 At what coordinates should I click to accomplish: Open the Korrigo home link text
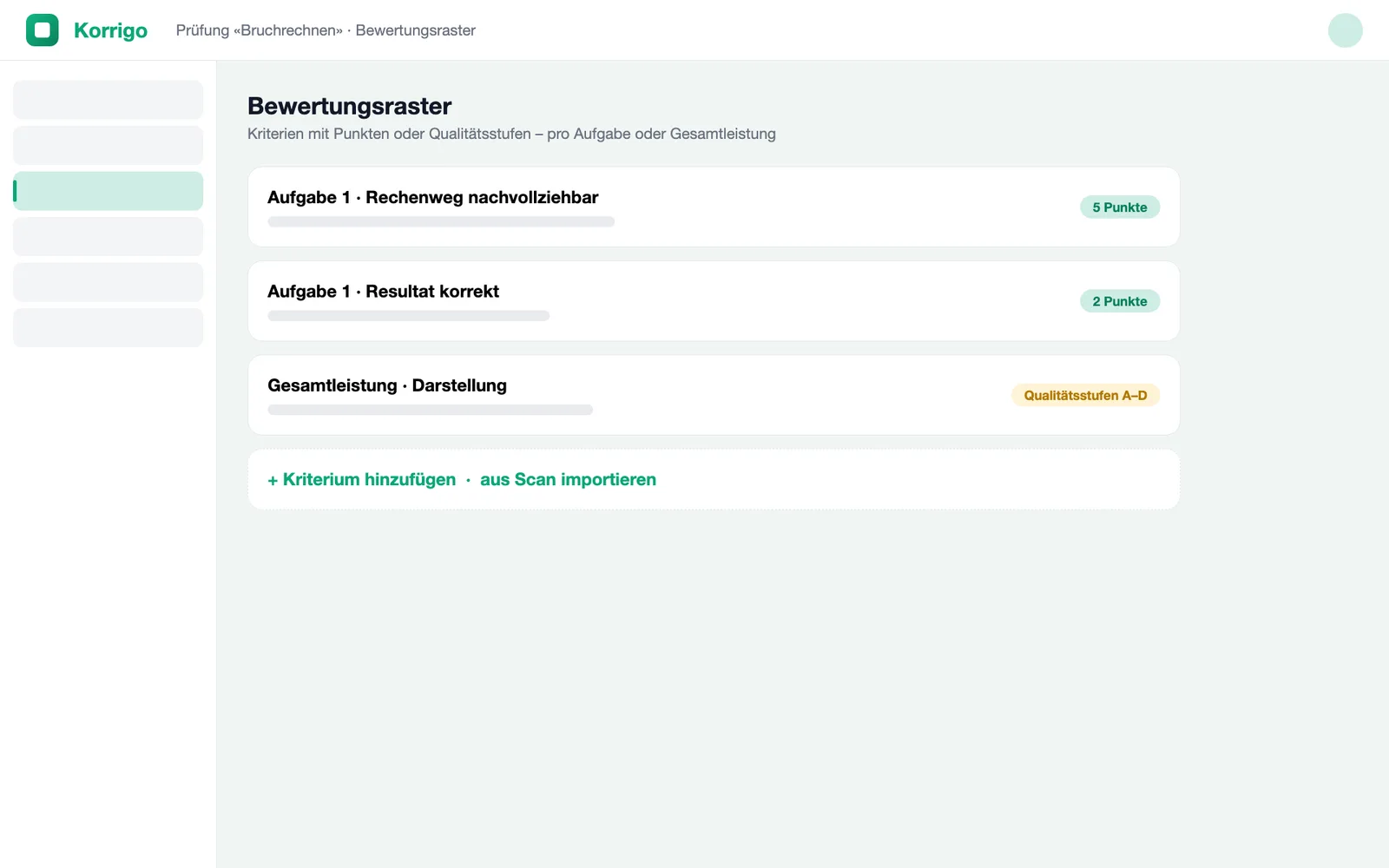pos(110,30)
